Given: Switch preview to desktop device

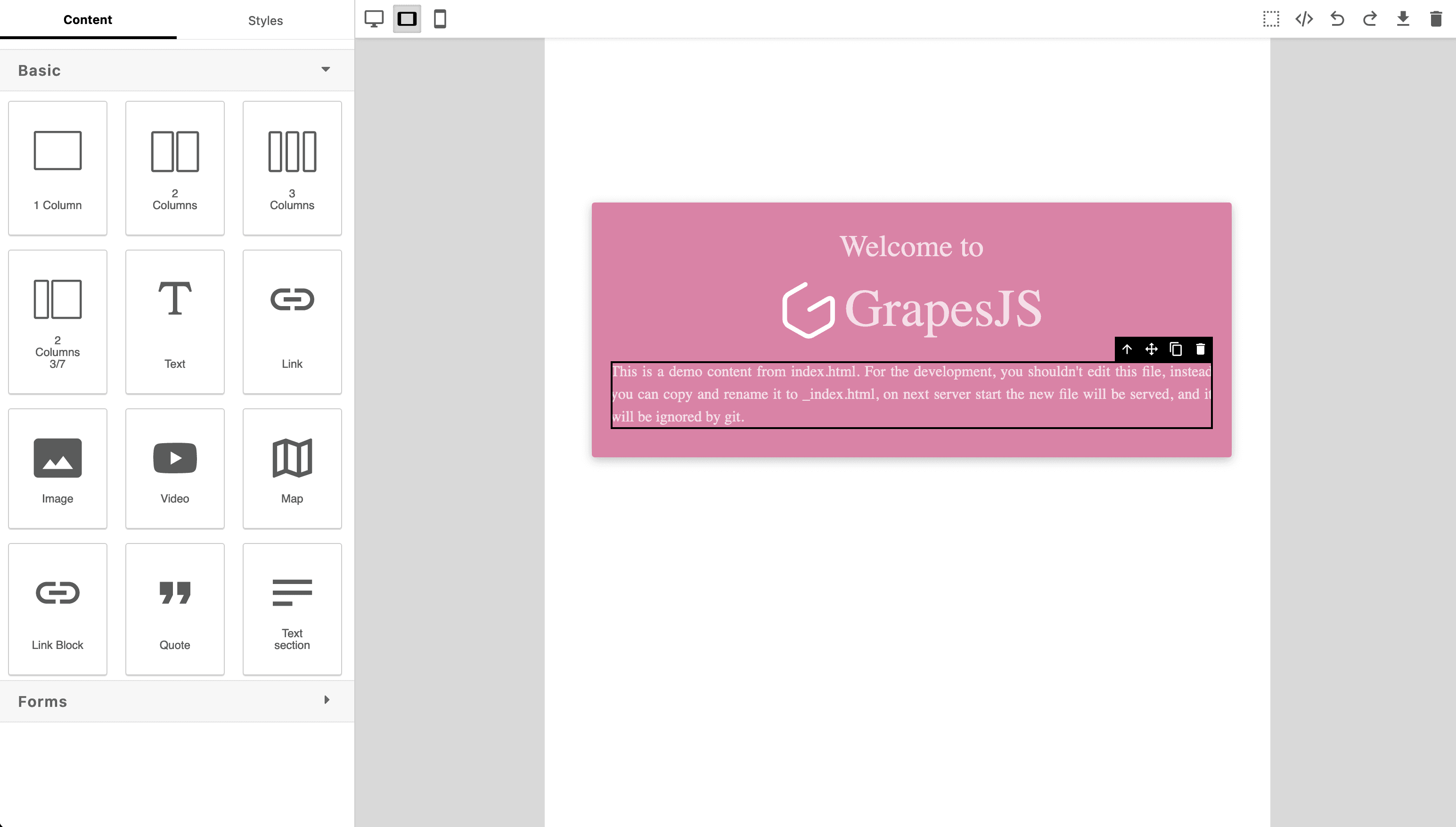Looking at the screenshot, I should (x=374, y=19).
